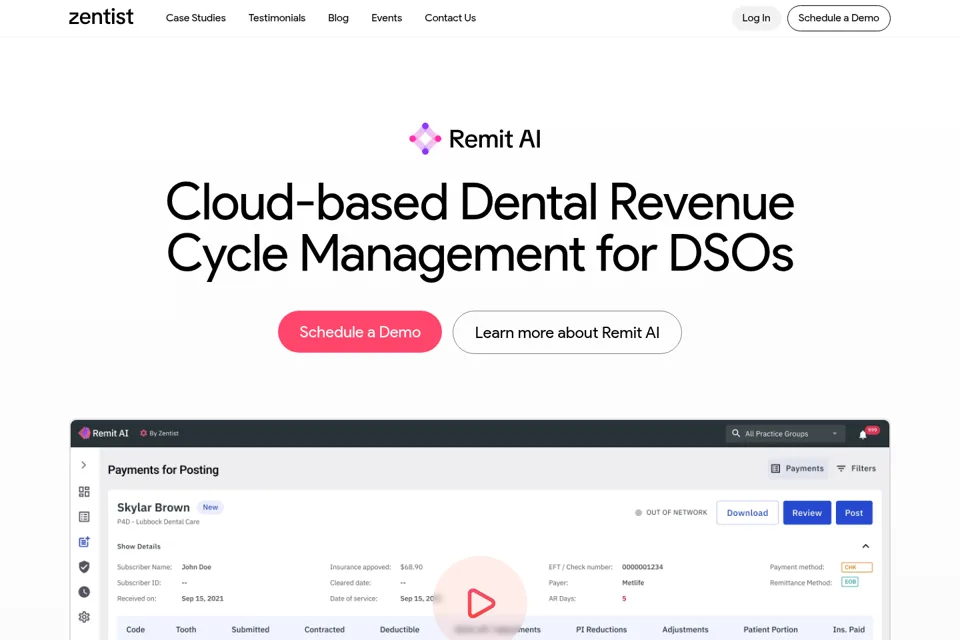Click the Ins. Paid column header
This screenshot has width=960, height=640.
(x=849, y=630)
